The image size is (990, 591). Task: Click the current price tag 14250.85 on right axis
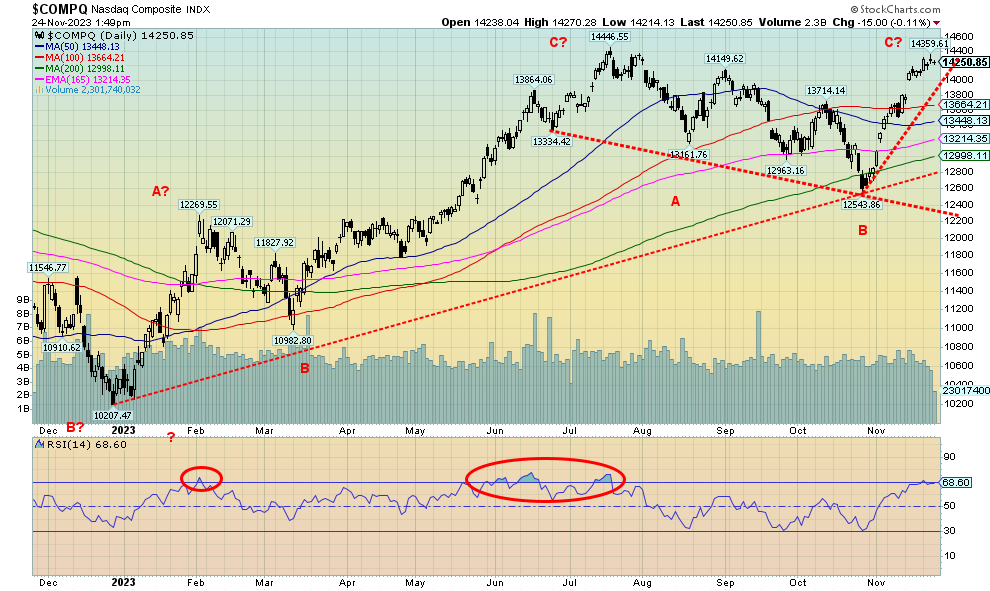click(965, 62)
